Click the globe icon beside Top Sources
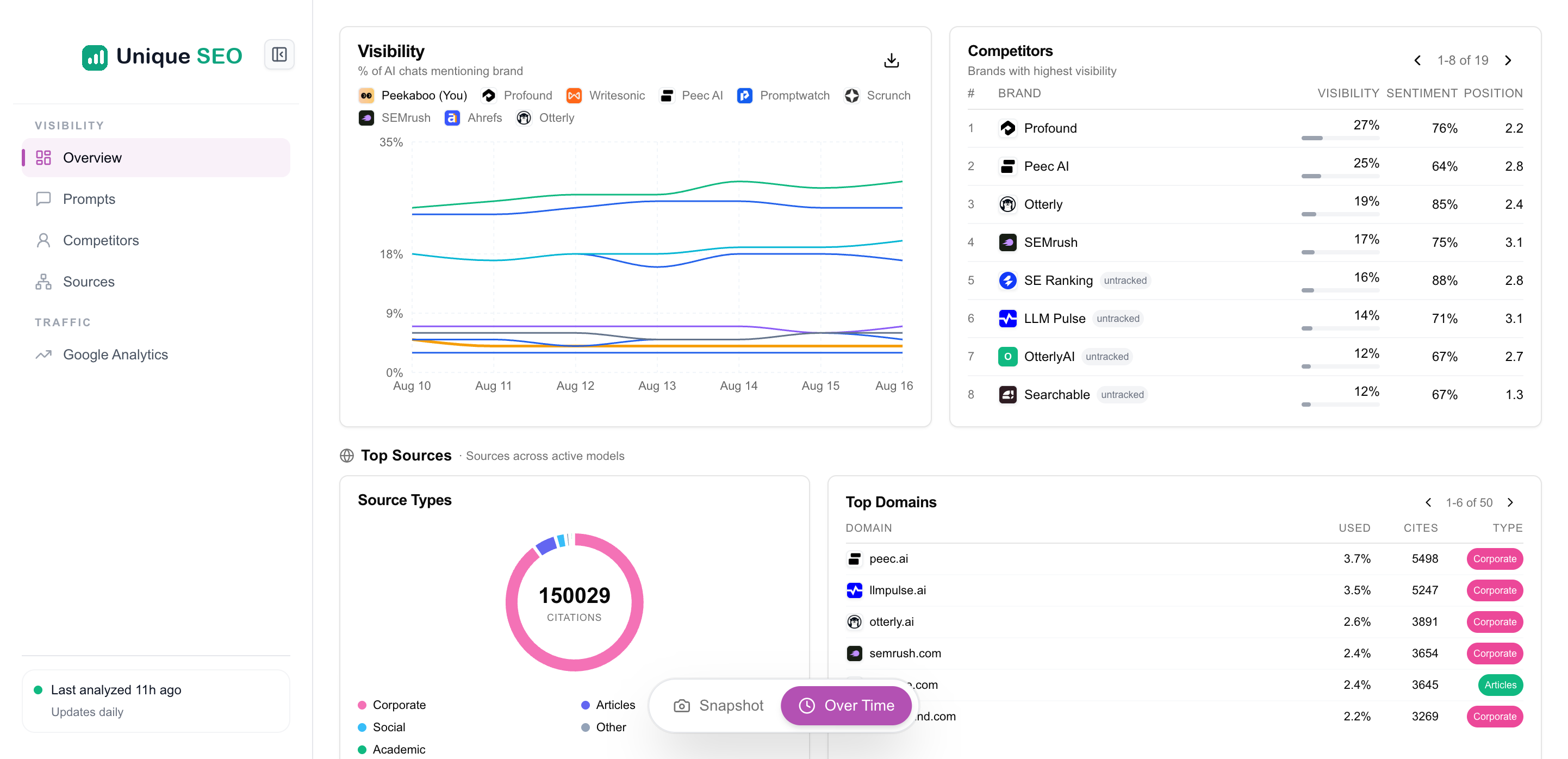The height and width of the screenshot is (759, 1568). tap(347, 456)
